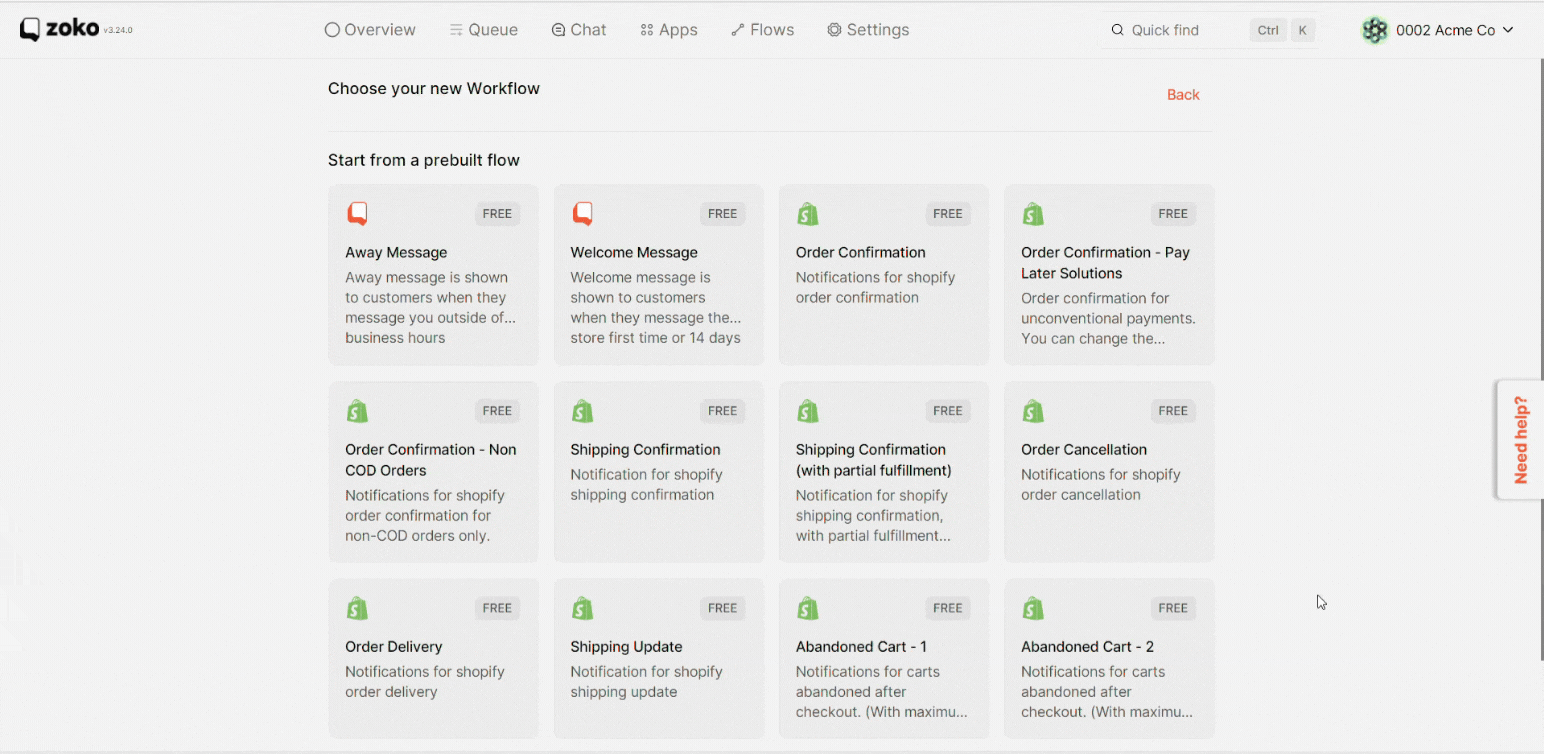
Task: Choose the Shipping Update flow title
Action: (626, 647)
